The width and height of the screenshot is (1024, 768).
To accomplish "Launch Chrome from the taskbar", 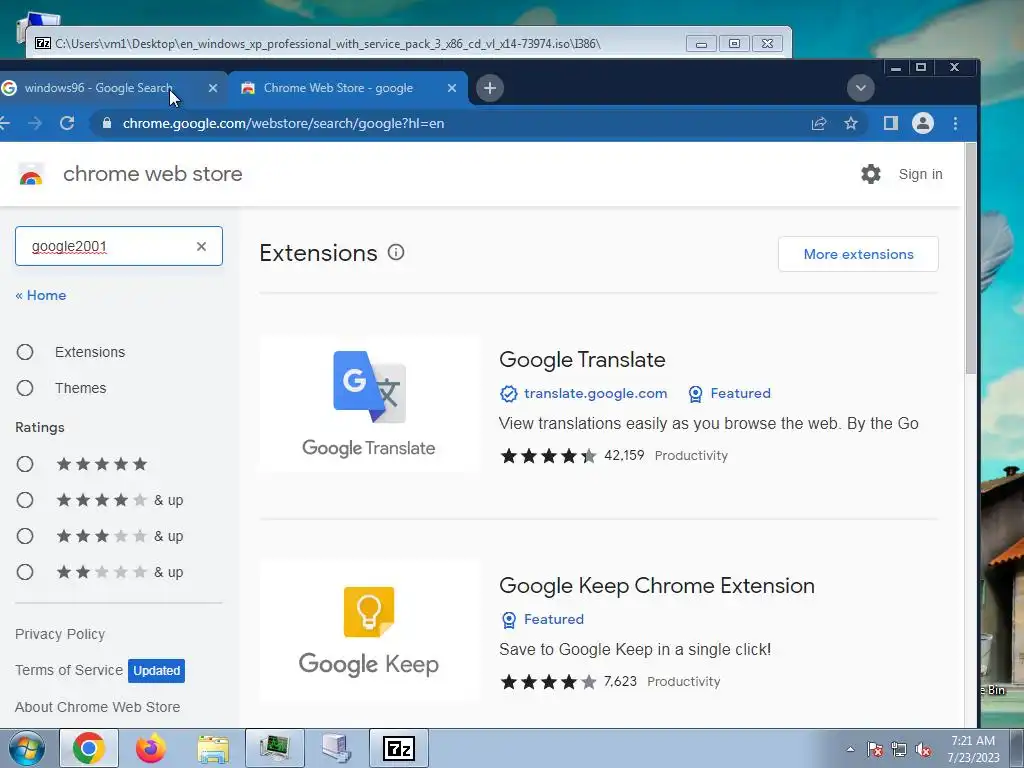I will pyautogui.click(x=89, y=748).
